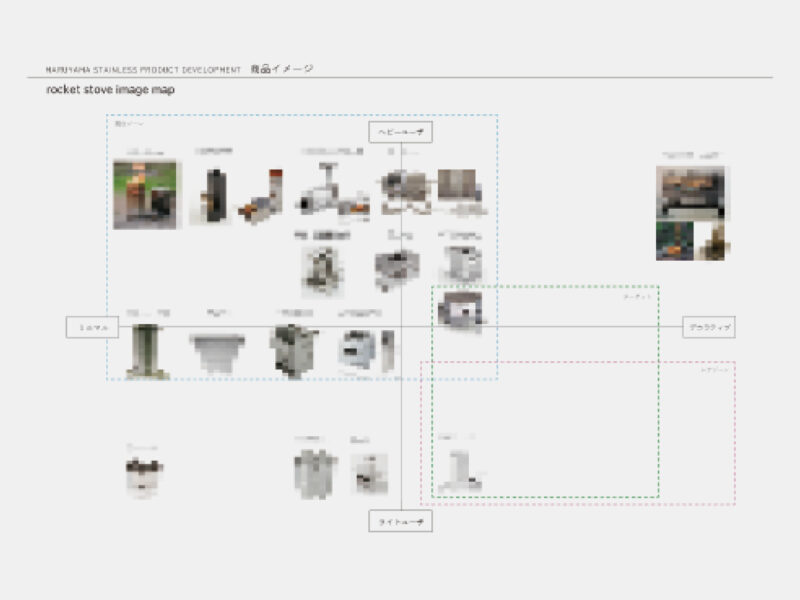Click the gray boxy stove right of trapezoid
The width and height of the screenshot is (800, 600).
[292, 349]
